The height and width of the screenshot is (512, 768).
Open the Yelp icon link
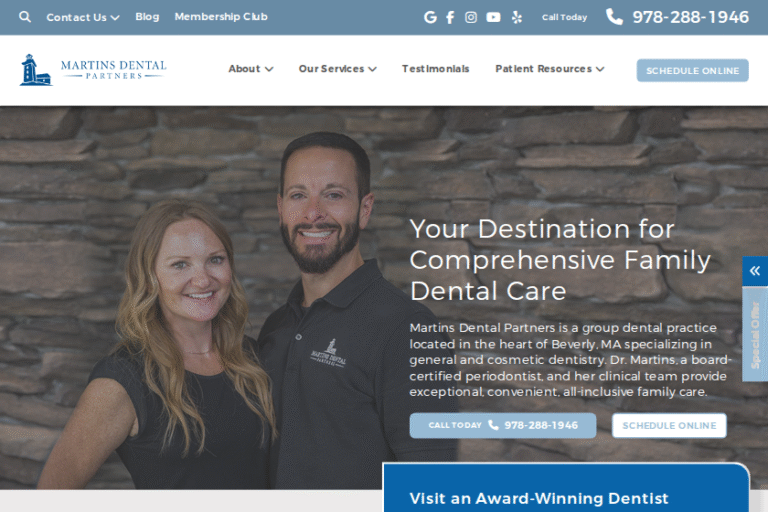coord(517,17)
